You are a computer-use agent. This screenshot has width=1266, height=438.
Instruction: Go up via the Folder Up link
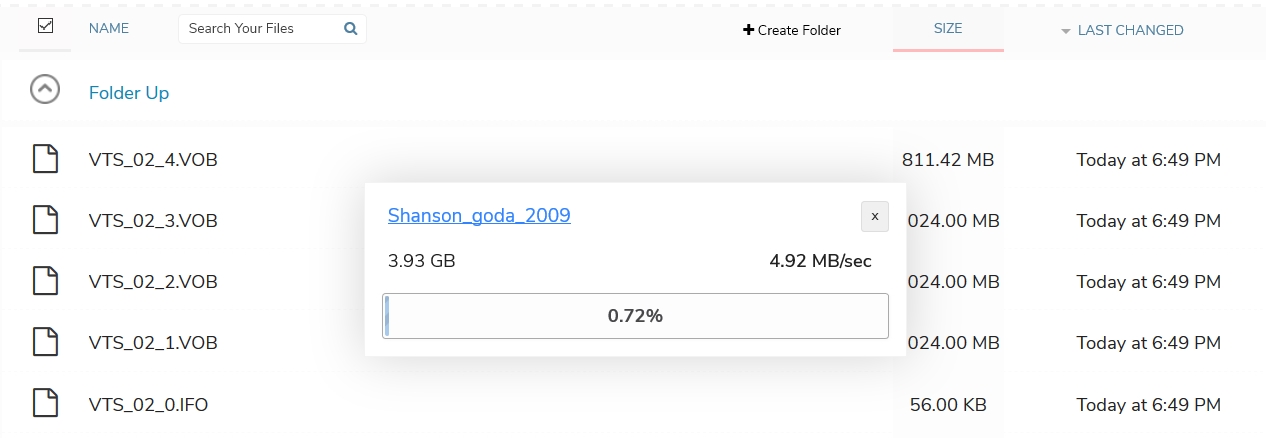coord(129,92)
